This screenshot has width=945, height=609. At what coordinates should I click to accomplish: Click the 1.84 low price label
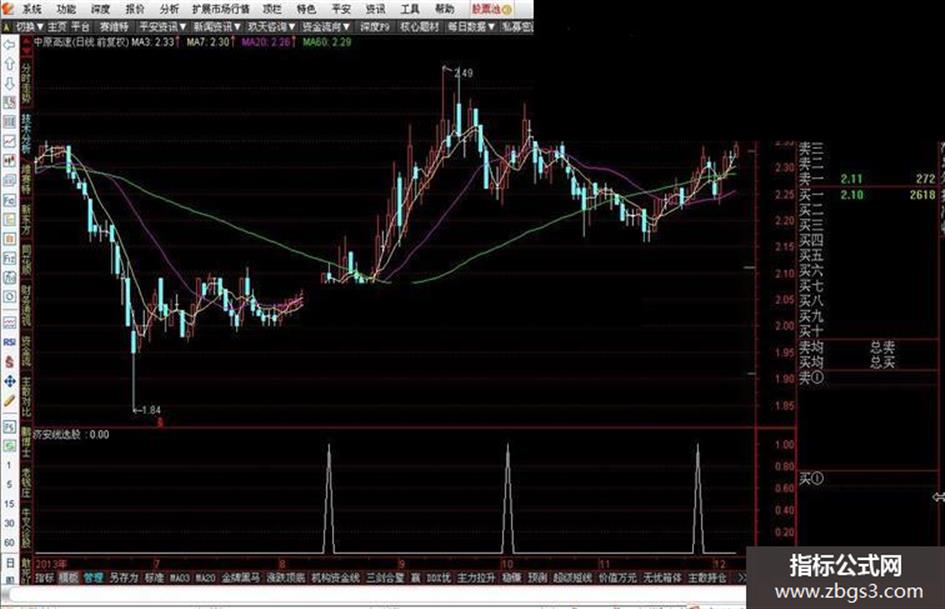151,410
